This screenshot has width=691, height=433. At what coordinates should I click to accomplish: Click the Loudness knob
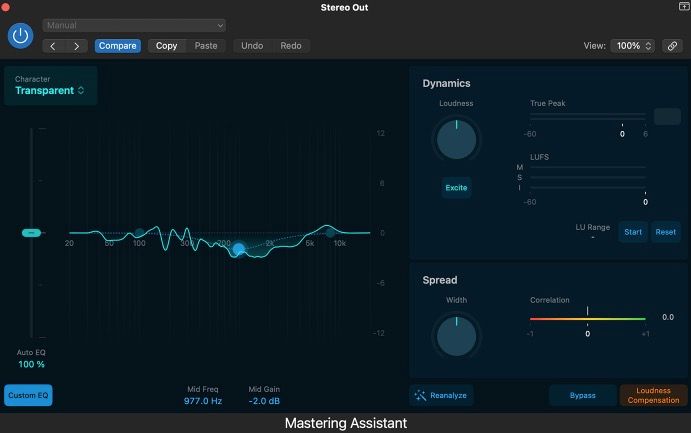coord(456,140)
